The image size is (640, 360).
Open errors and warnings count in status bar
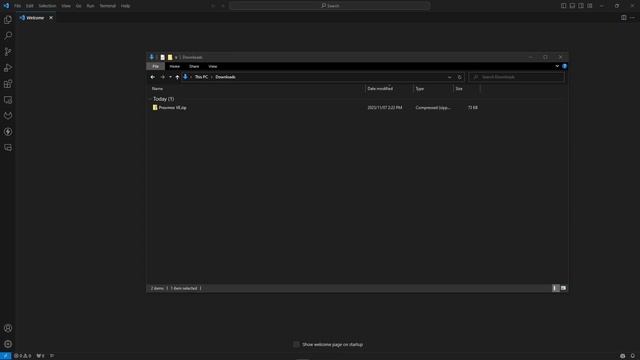pos(22,356)
